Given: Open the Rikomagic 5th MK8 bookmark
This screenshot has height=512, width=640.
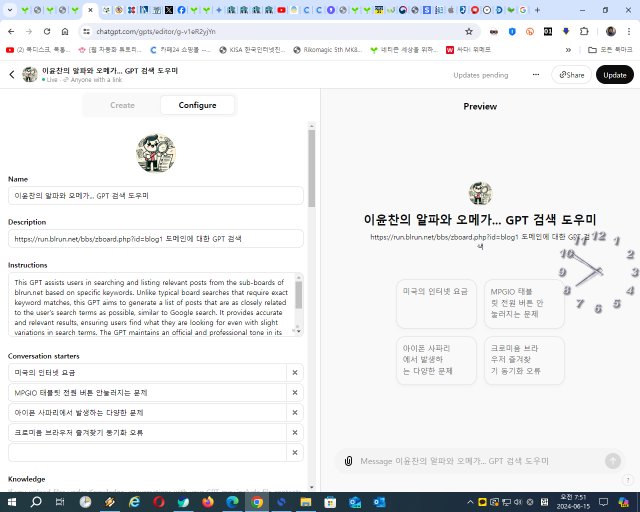Looking at the screenshot, I should (328, 50).
